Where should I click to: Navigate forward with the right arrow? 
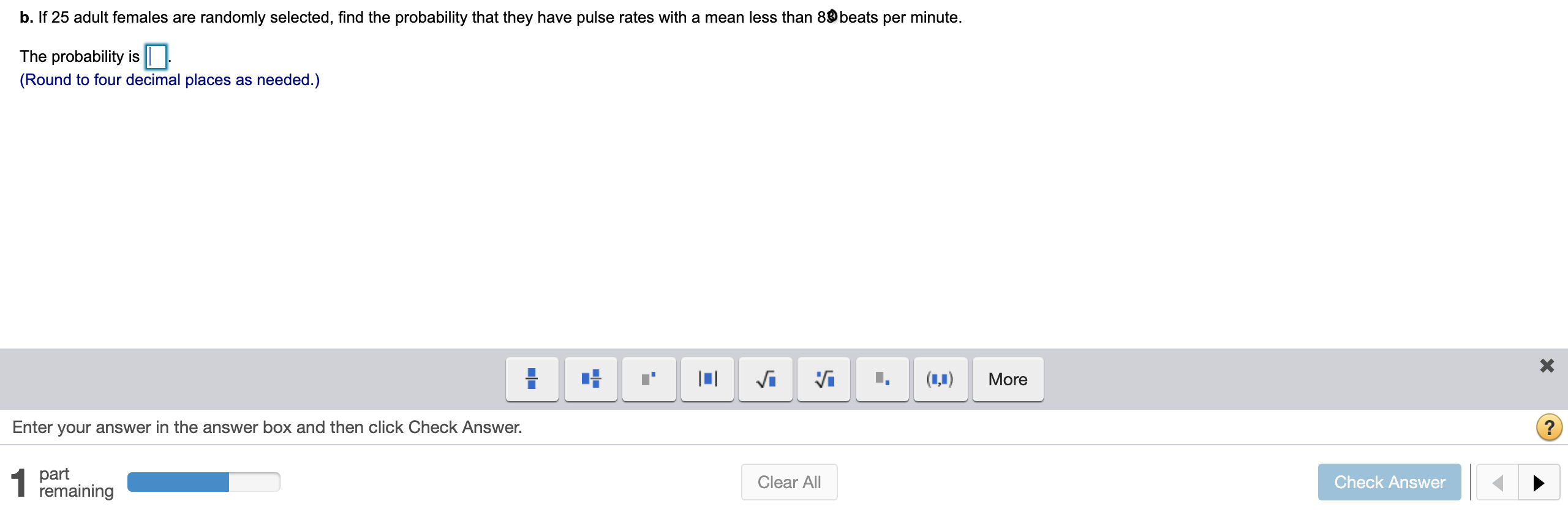1539,482
